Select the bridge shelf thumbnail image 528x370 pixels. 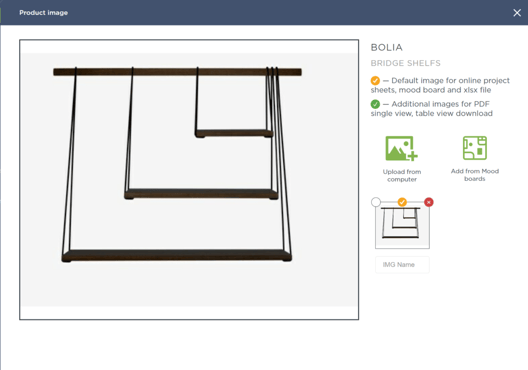point(402,225)
